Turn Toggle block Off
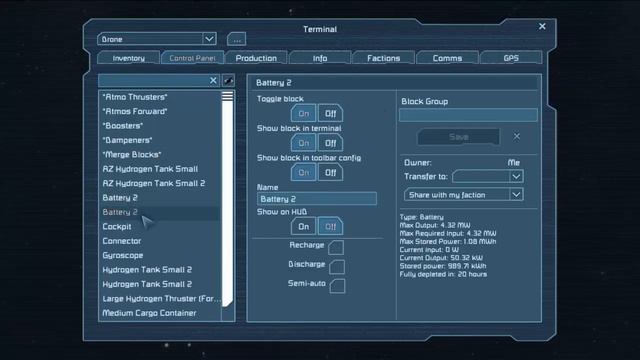Image resolution: width=640 pixels, height=360 pixels. pos(331,113)
